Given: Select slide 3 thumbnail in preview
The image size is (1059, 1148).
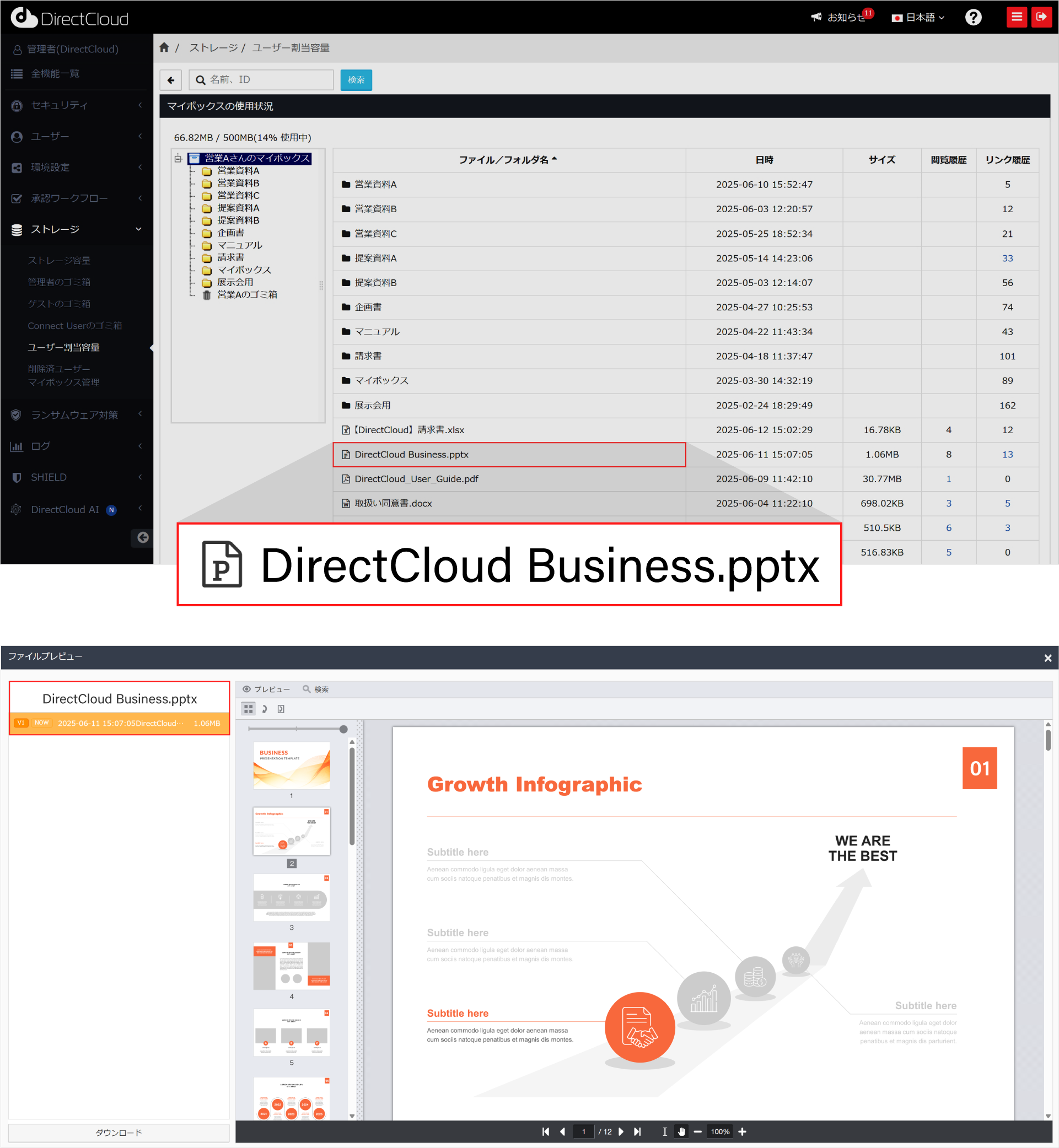Looking at the screenshot, I should pos(291,897).
